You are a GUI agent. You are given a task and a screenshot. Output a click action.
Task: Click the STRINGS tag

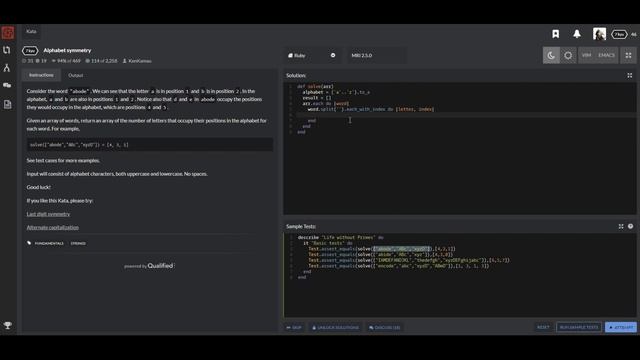pyautogui.click(x=78, y=243)
